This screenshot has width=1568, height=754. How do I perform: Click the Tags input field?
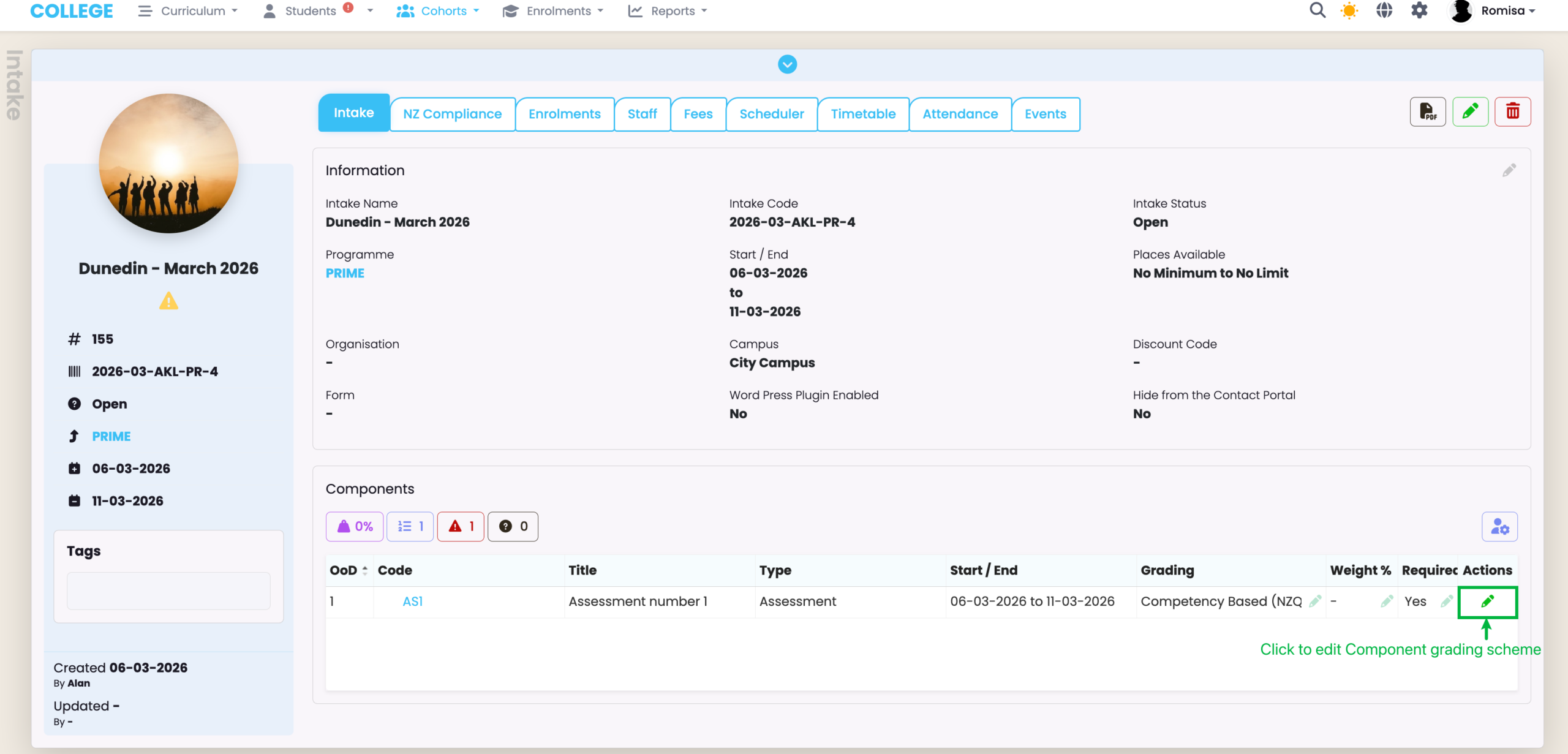(x=168, y=590)
